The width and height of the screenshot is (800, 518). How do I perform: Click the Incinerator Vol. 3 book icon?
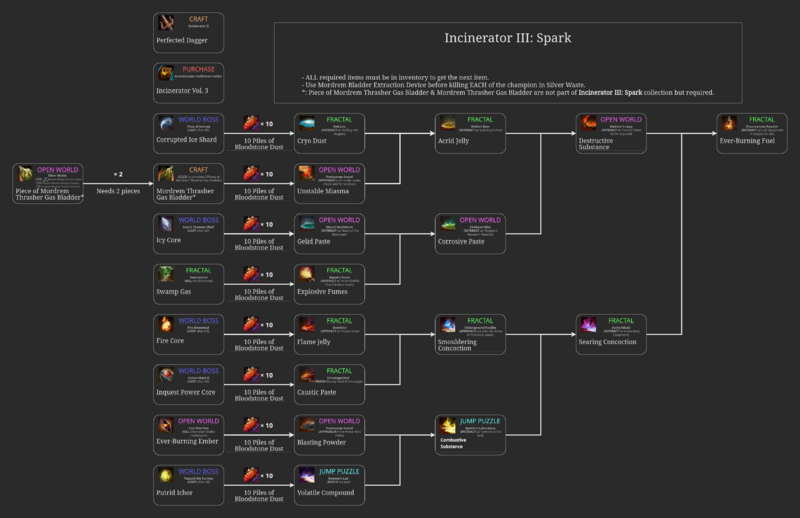point(166,72)
